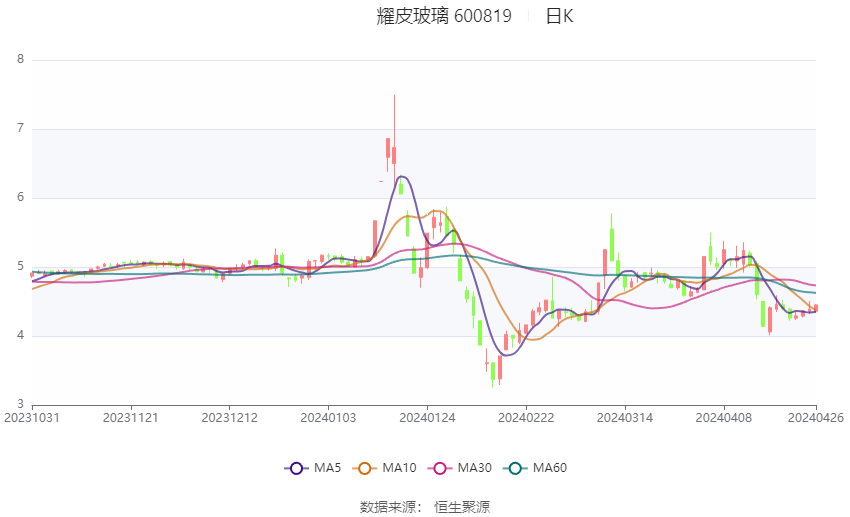850x517 pixels.
Task: Click the data source text 恒生聚源
Action: tap(462, 507)
